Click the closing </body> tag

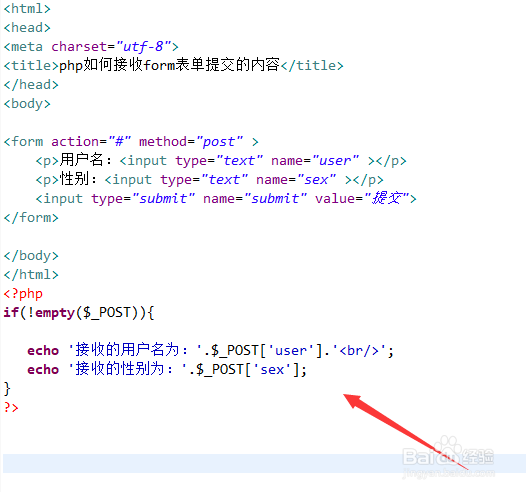pyautogui.click(x=31, y=256)
